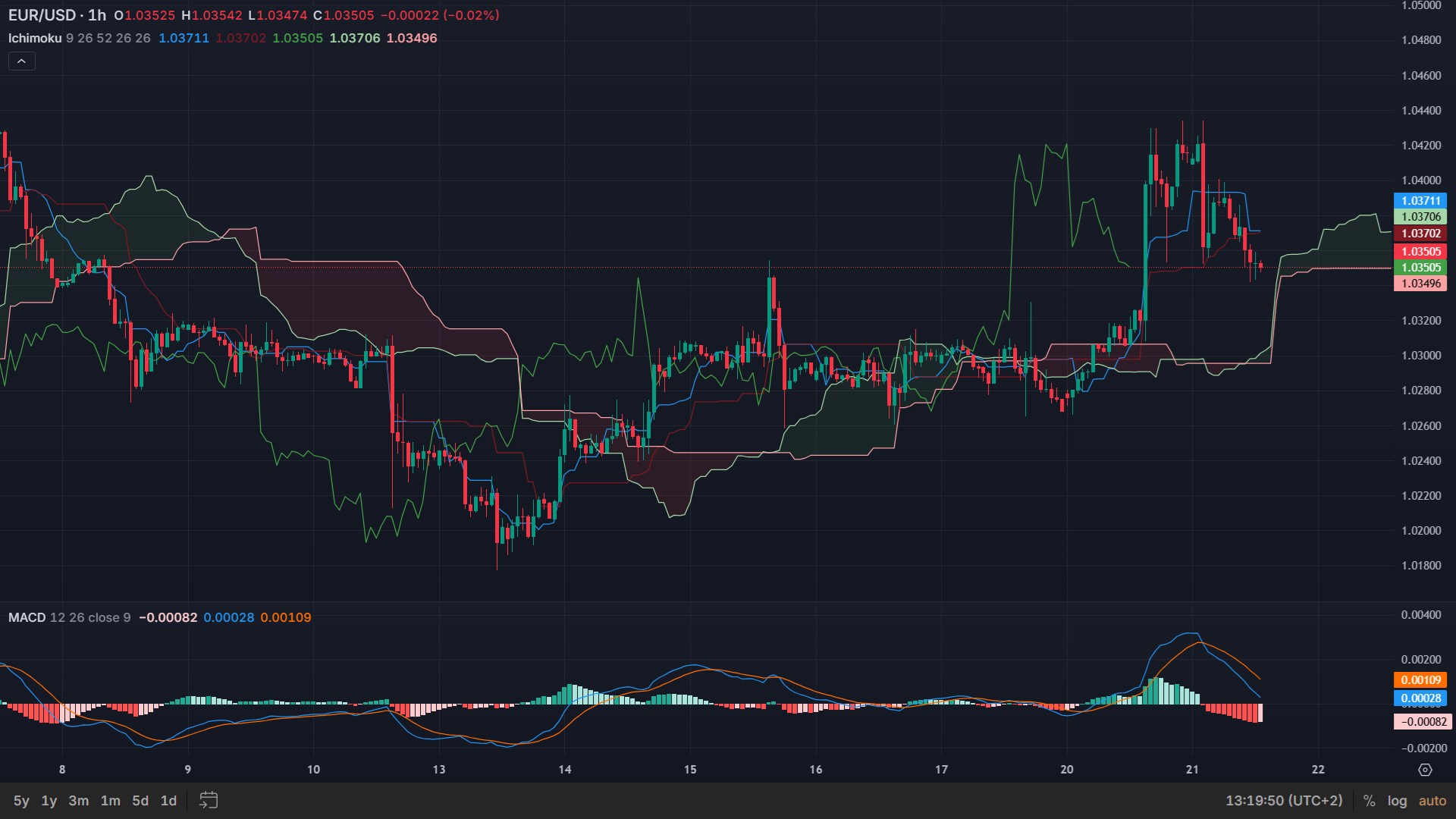Toggle percent scale mode
Viewport: 1456px width, 819px height.
(1369, 801)
